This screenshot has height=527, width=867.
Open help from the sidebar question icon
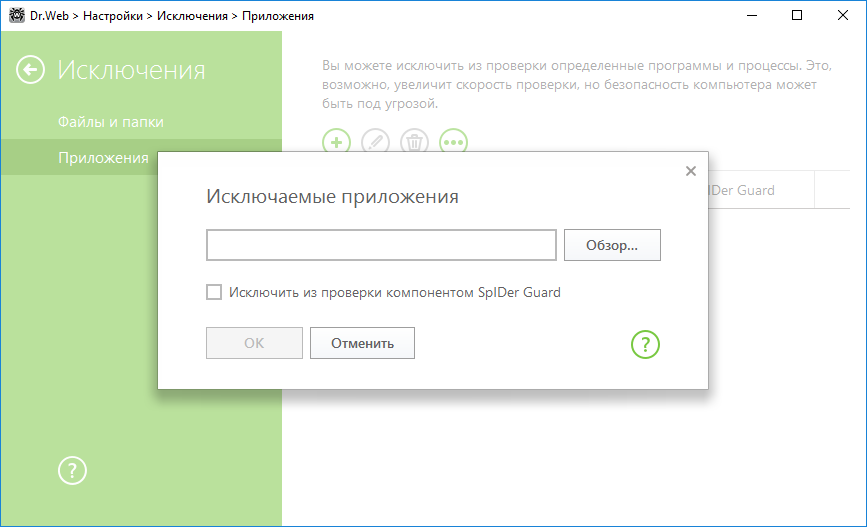(72, 471)
